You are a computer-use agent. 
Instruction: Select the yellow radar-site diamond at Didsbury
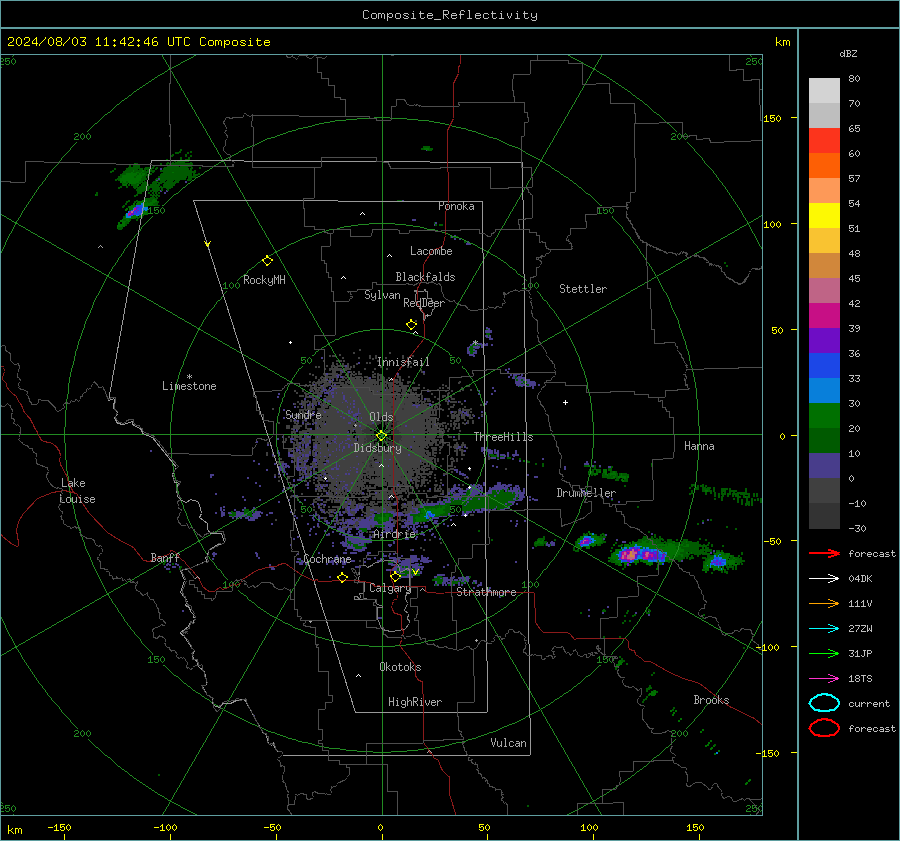pyautogui.click(x=381, y=436)
